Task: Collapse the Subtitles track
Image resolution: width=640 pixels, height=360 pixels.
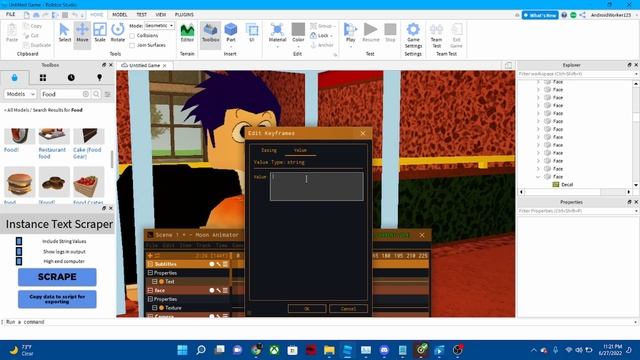Action: point(150,264)
